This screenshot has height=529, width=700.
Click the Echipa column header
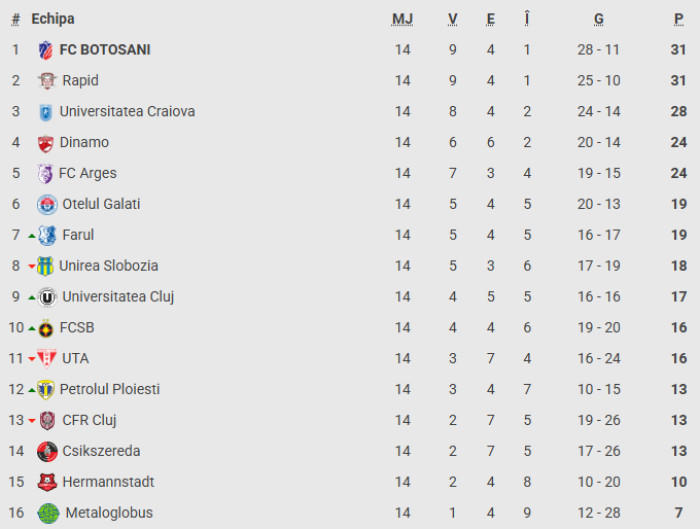pyautogui.click(x=53, y=19)
